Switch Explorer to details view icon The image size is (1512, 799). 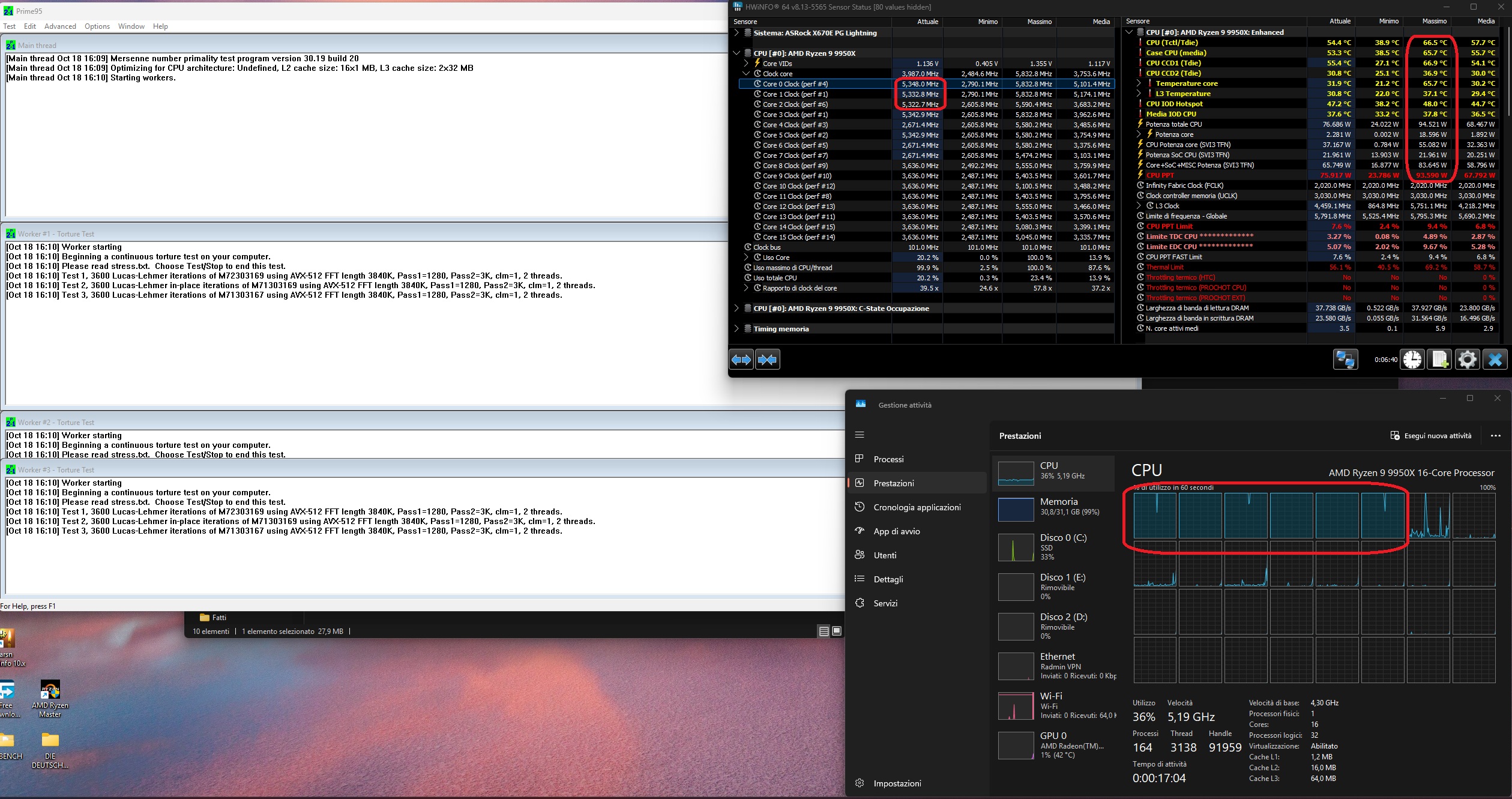click(x=824, y=631)
